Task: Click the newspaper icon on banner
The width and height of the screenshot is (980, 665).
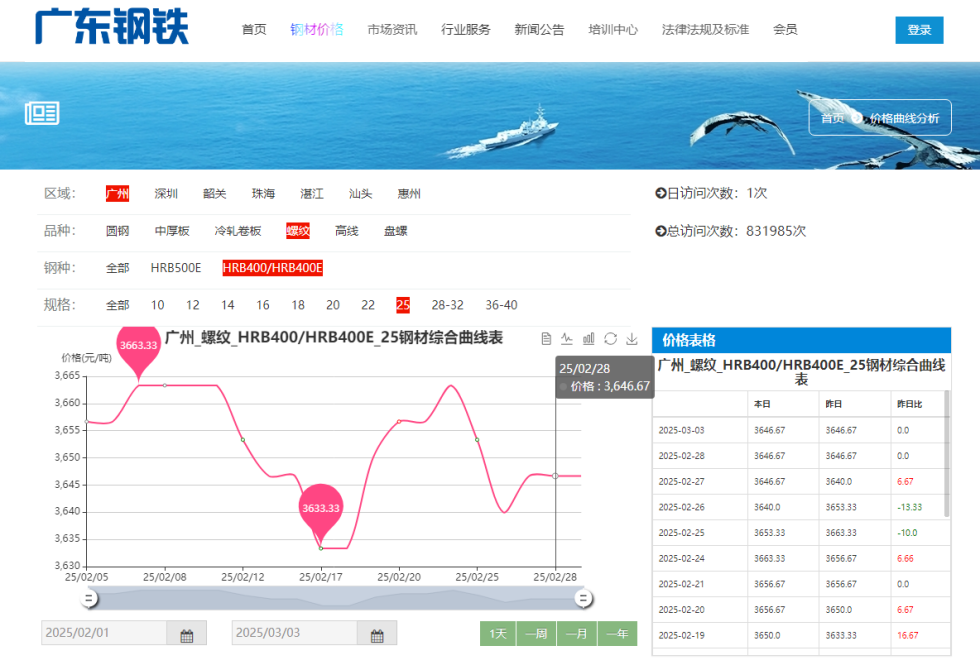Action: (x=42, y=113)
